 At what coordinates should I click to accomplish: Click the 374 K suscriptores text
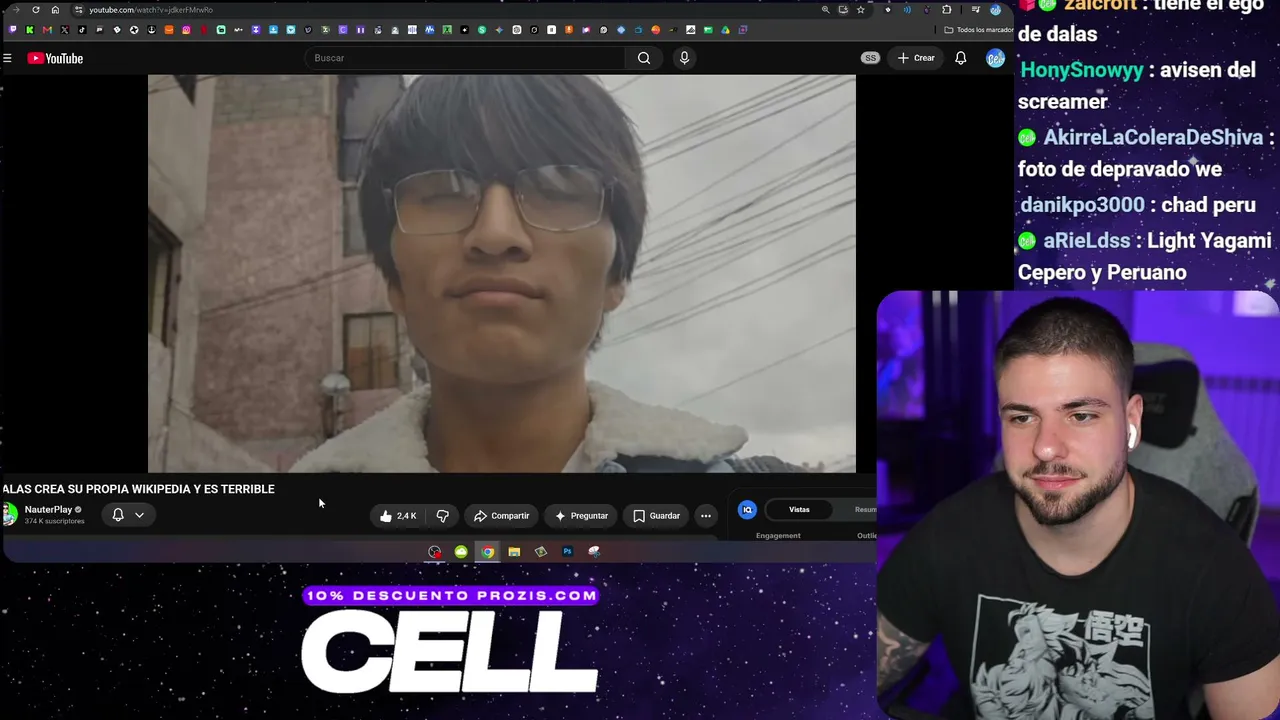click(x=54, y=521)
